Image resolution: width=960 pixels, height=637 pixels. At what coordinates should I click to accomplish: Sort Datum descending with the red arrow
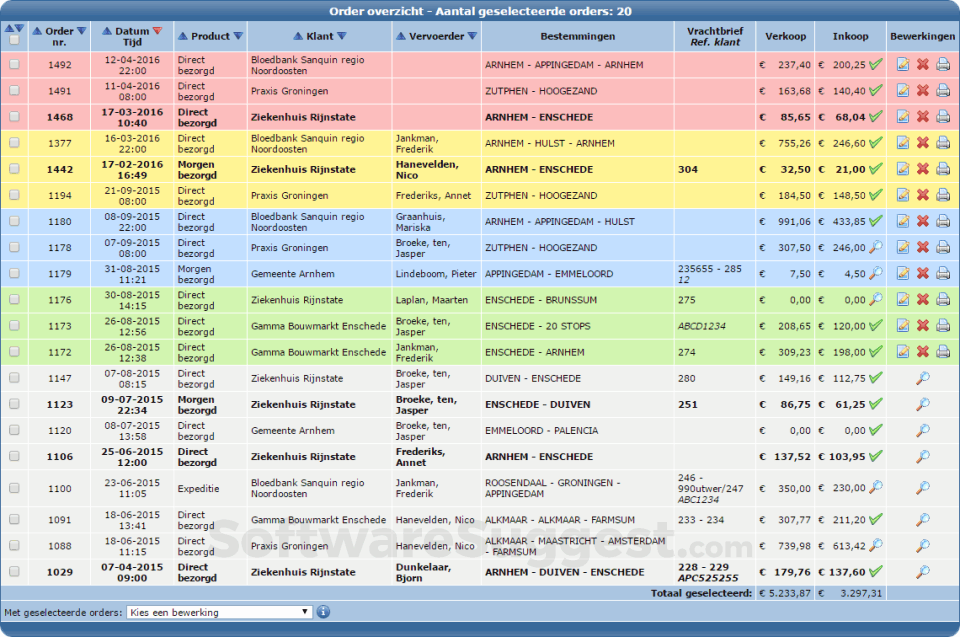click(x=156, y=31)
